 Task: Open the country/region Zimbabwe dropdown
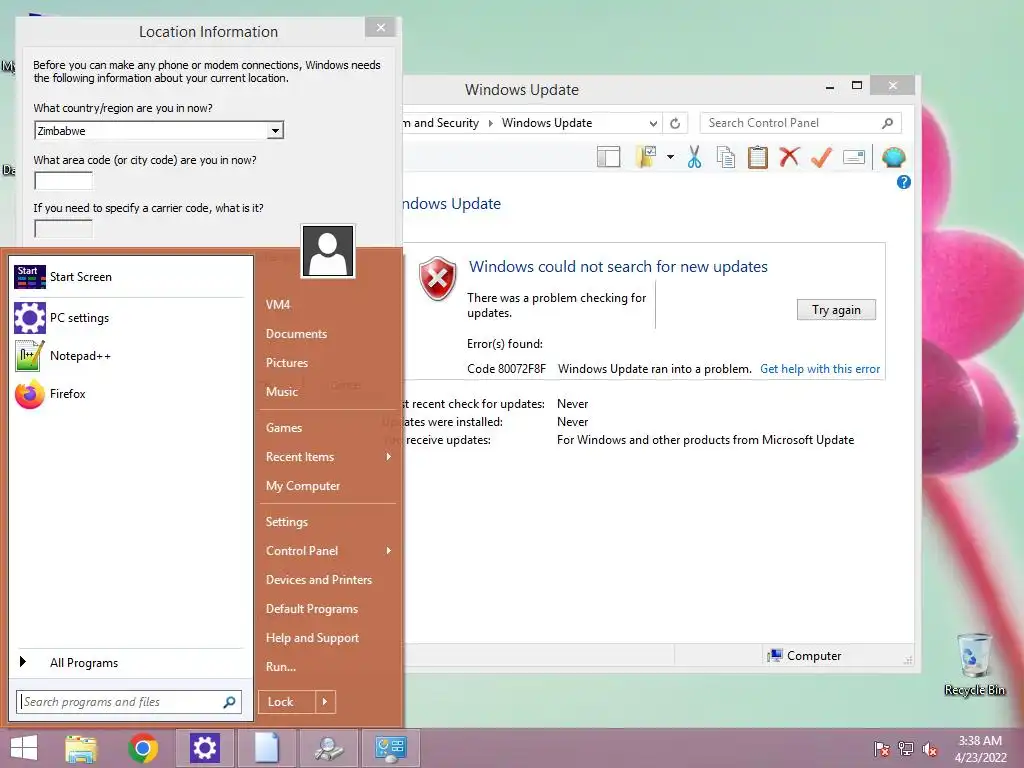275,131
